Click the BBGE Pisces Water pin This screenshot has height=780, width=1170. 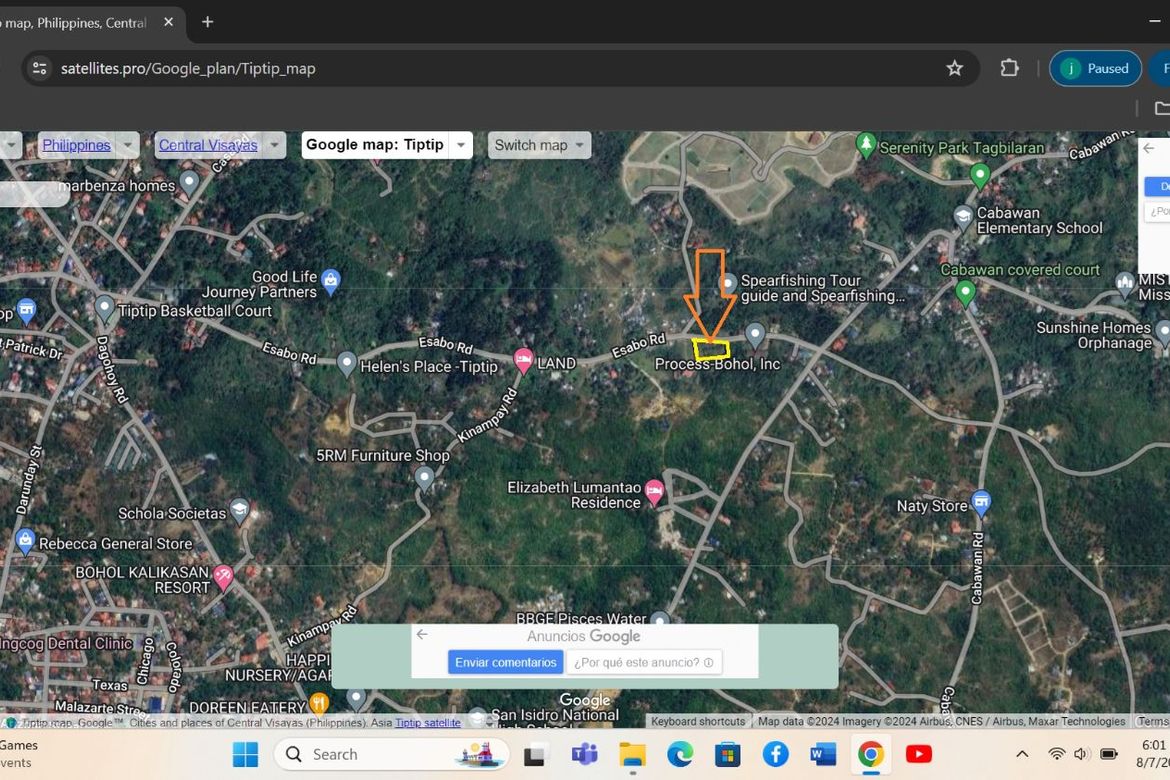coord(660,619)
